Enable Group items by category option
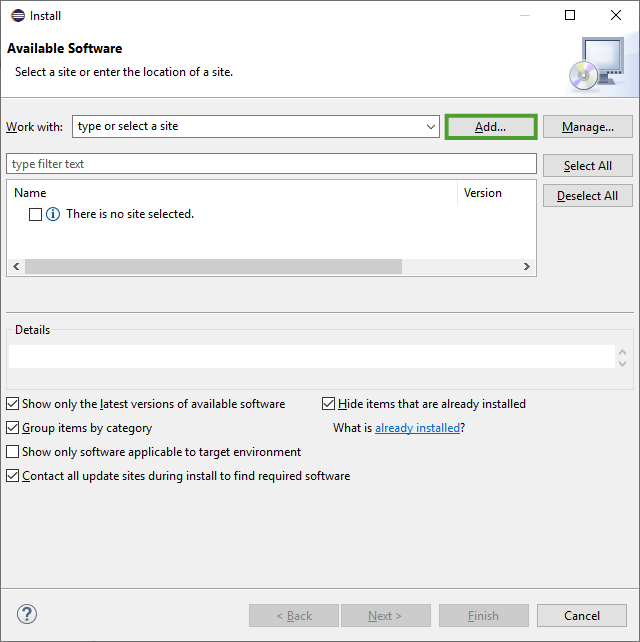Viewport: 640px width, 642px height. coord(13,428)
